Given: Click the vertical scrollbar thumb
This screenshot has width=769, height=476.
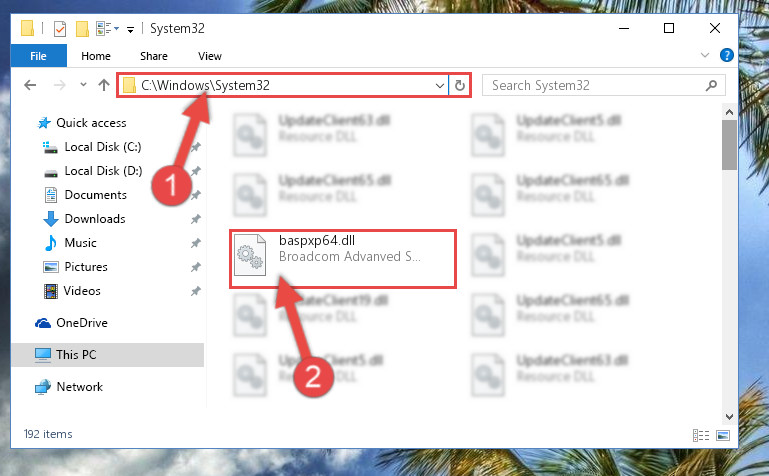Looking at the screenshot, I should pyautogui.click(x=729, y=145).
